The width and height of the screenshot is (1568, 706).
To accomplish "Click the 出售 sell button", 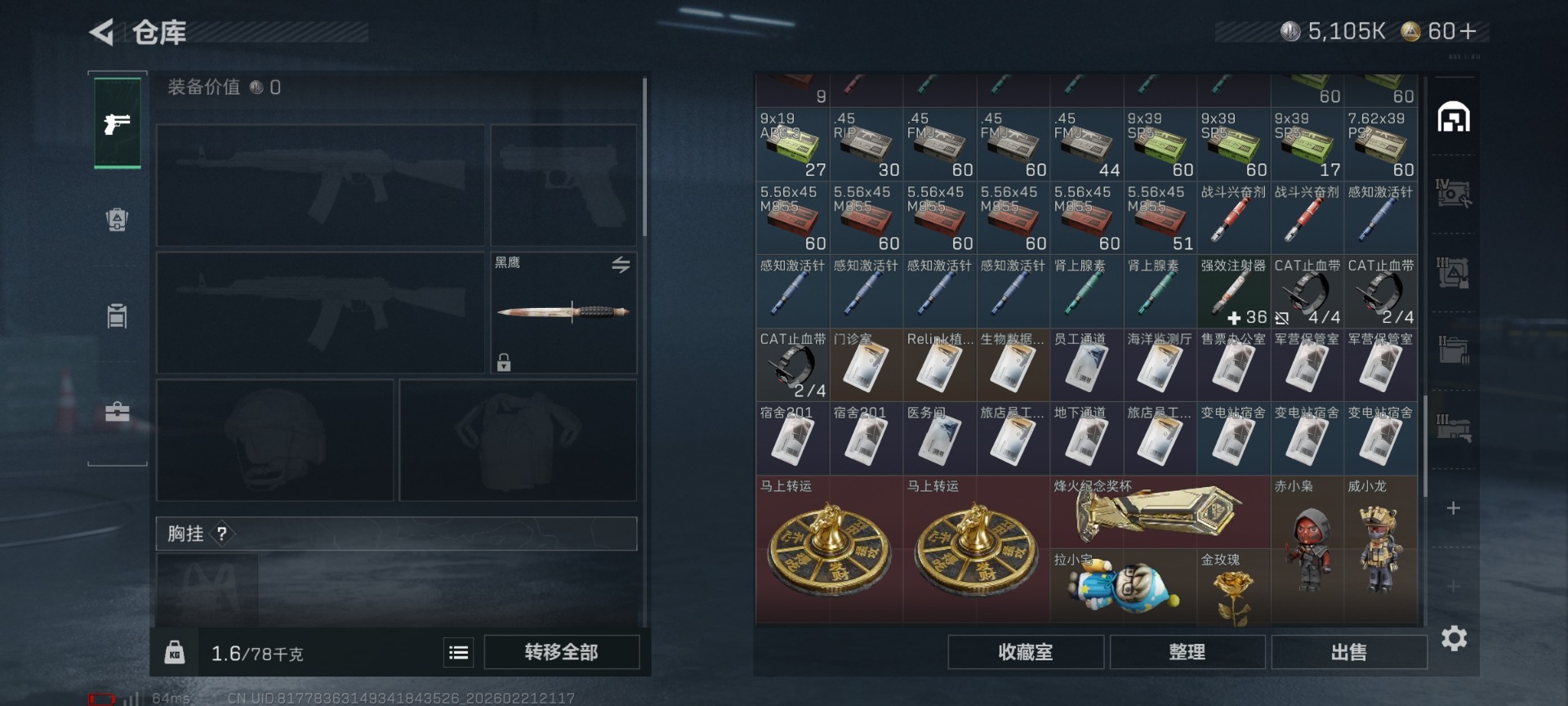I will click(1349, 652).
